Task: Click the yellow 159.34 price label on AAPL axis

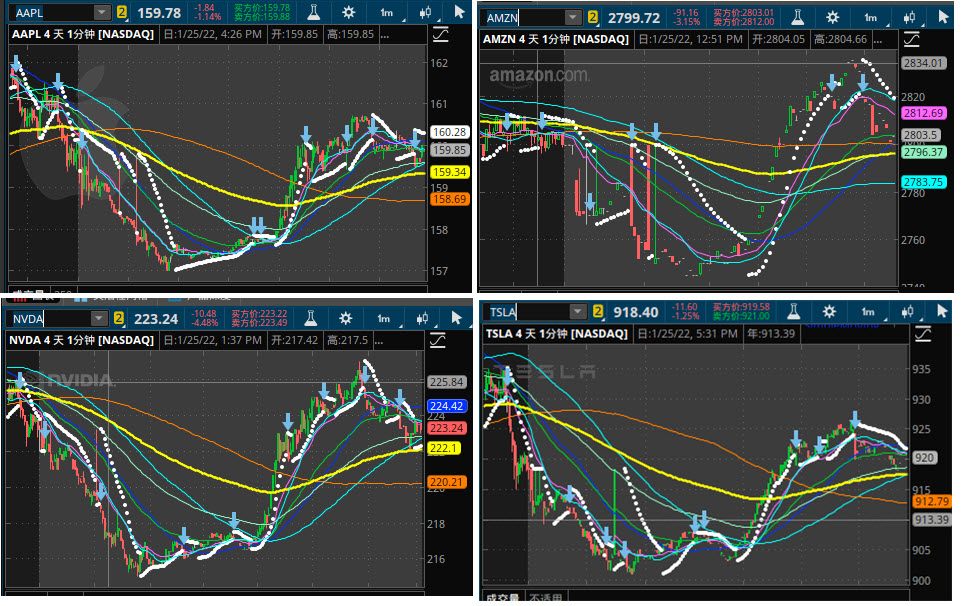Action: pos(450,173)
